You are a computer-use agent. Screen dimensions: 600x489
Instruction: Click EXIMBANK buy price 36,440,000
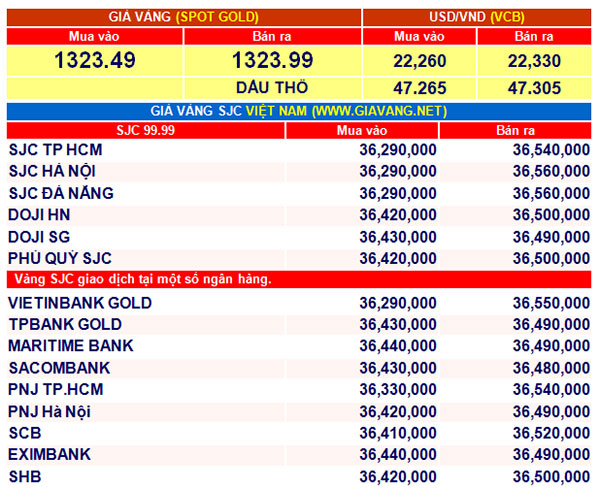tap(398, 455)
